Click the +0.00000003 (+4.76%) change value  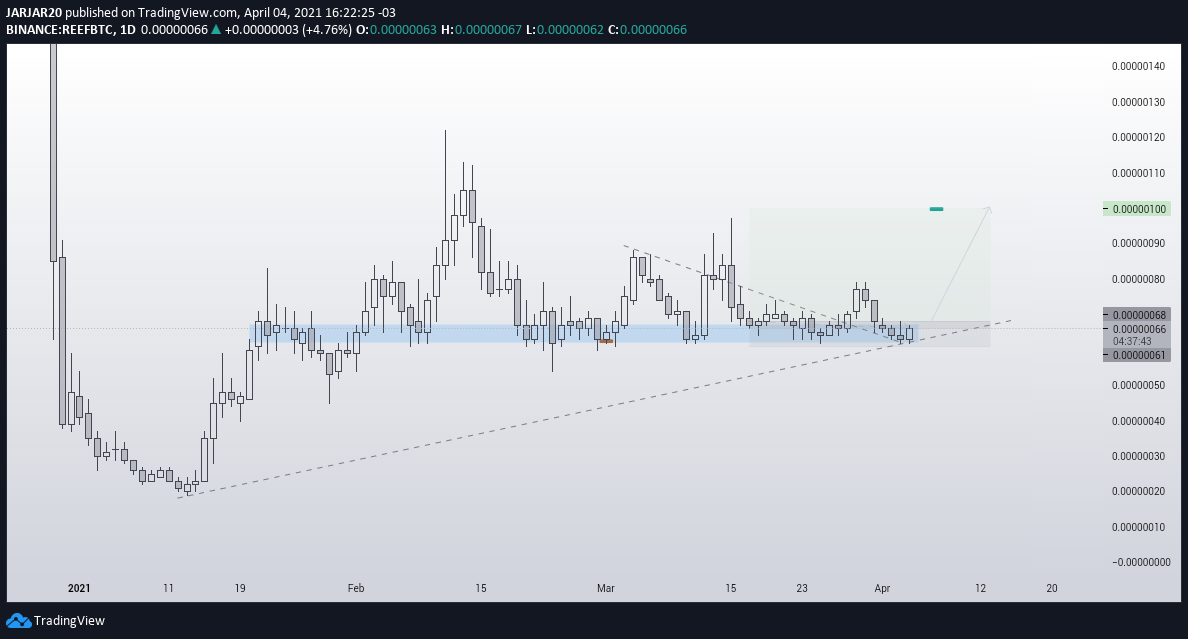289,30
